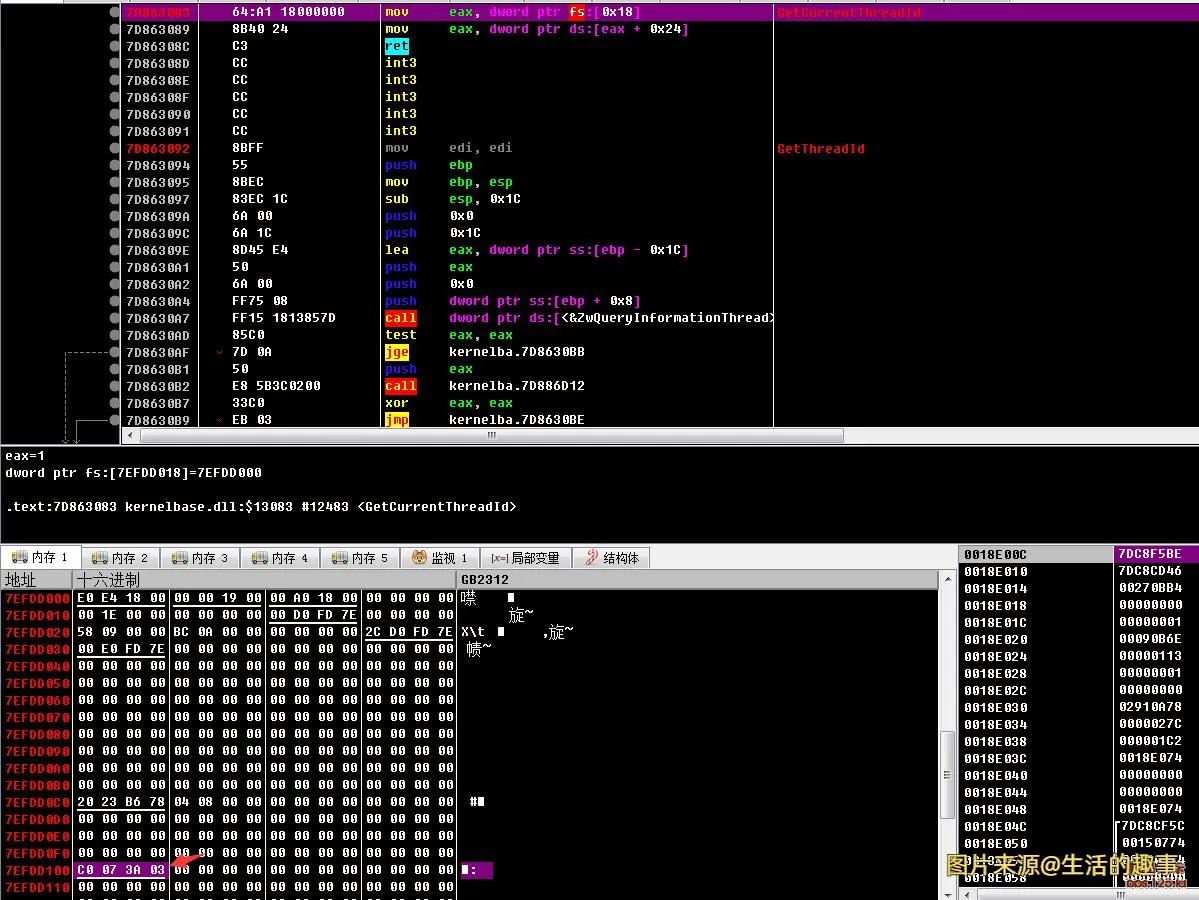Click the disassembly horizontal scrollbar thumb
Screen dimensions: 1199x900
[490, 436]
